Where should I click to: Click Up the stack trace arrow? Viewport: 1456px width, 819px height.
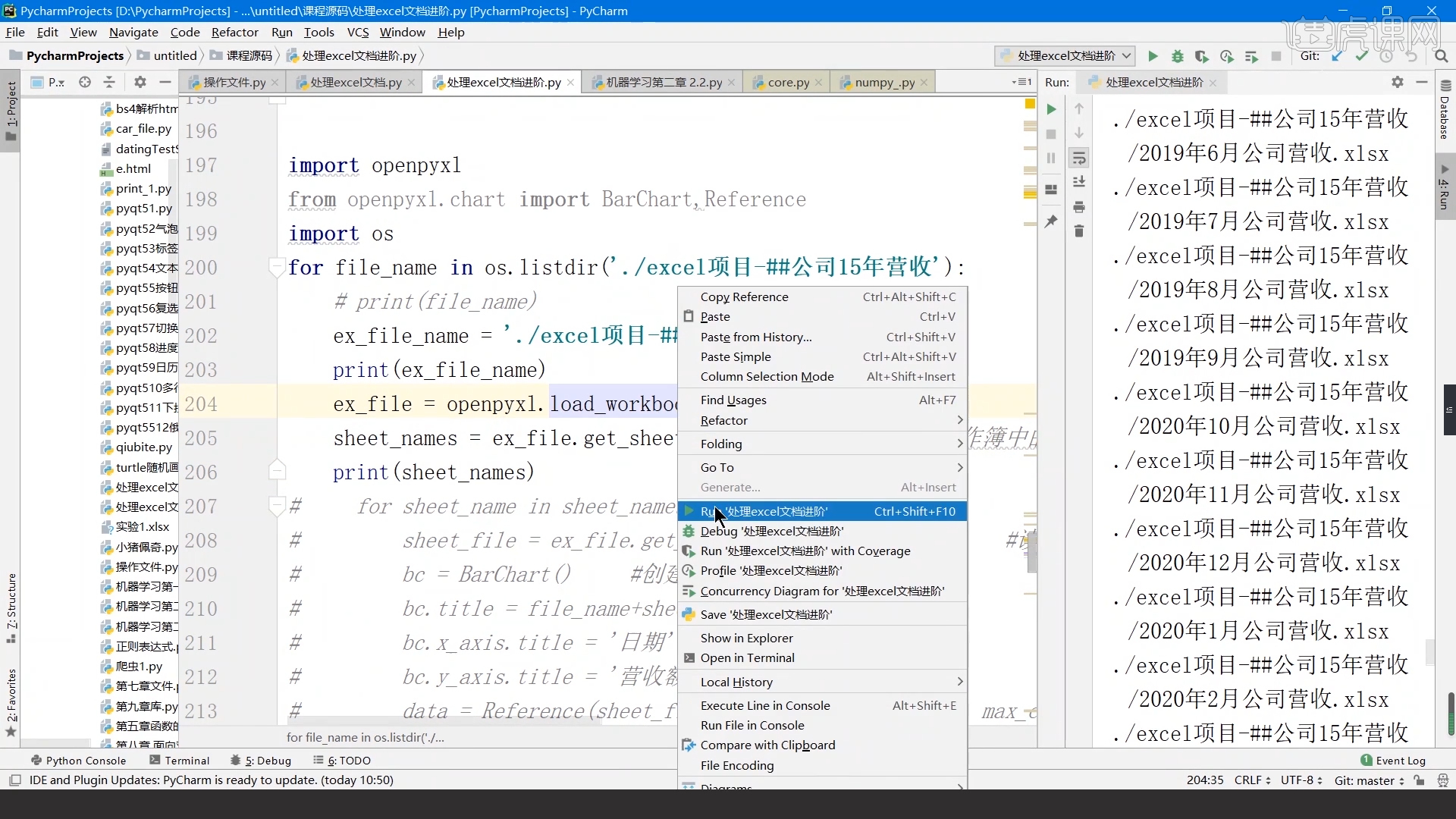point(1079,109)
